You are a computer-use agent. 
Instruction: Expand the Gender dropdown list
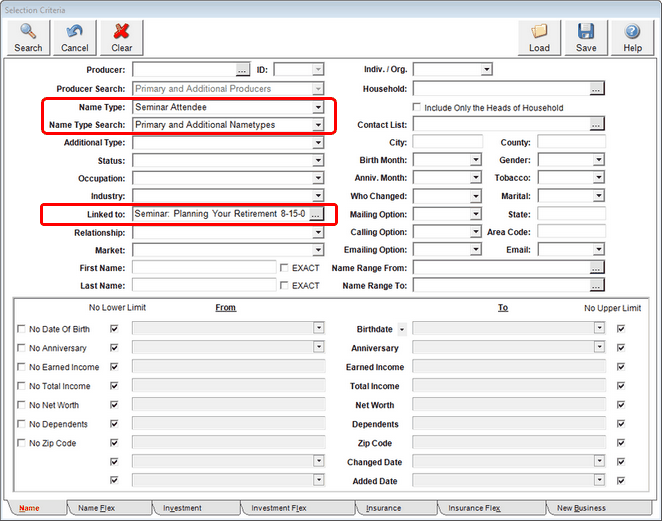598,160
